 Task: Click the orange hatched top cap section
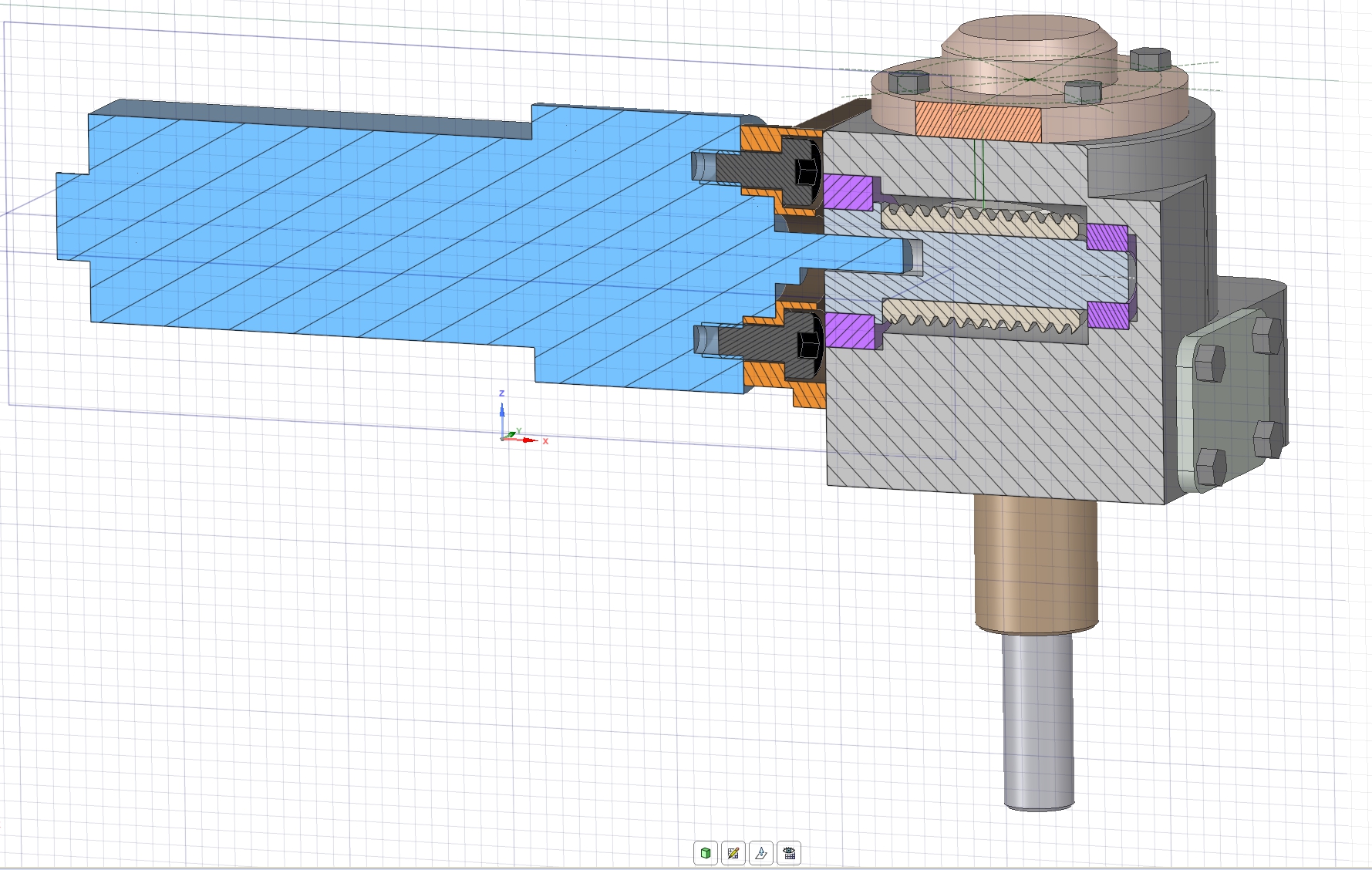point(977,123)
